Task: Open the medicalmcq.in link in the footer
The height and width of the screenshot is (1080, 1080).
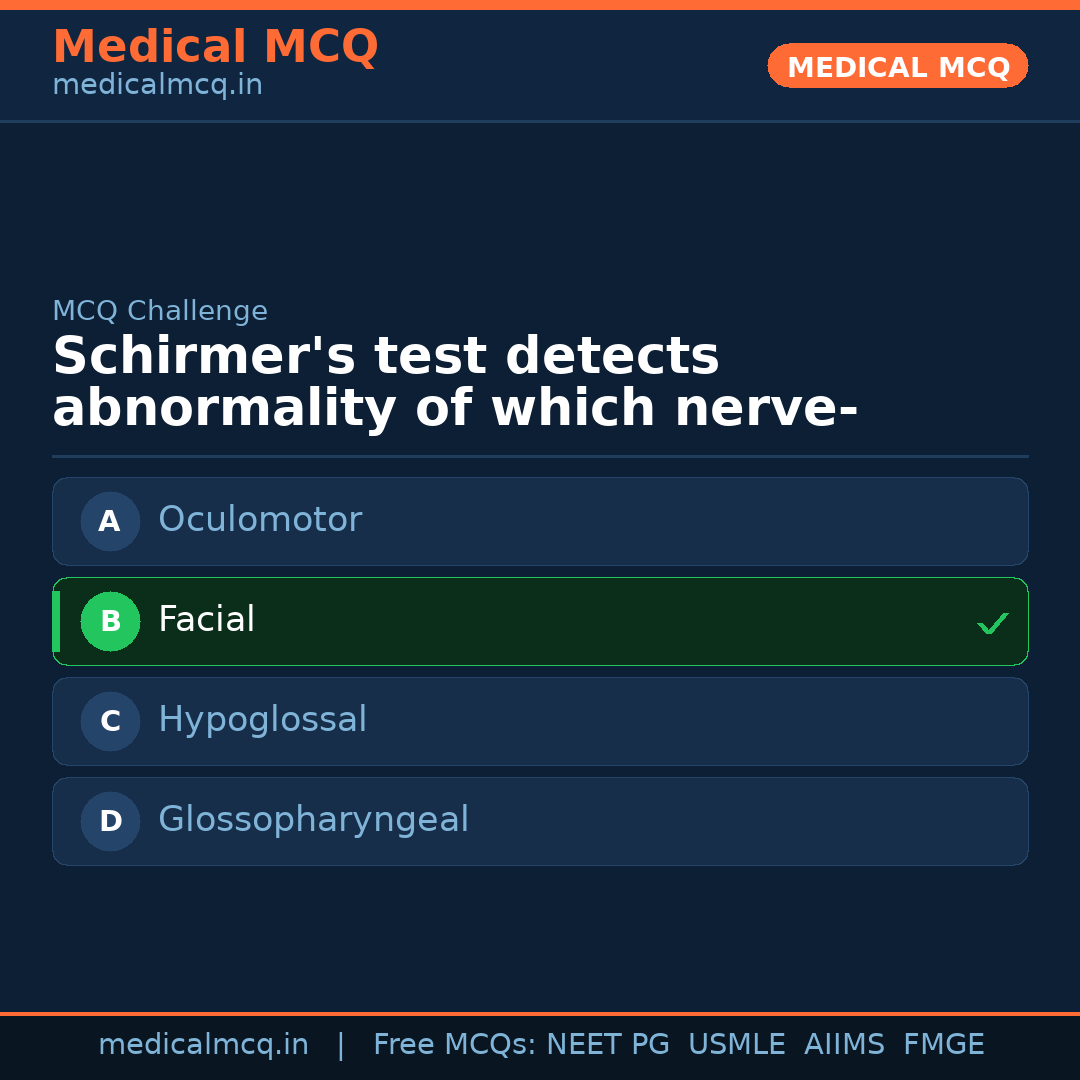Action: 203,1045
